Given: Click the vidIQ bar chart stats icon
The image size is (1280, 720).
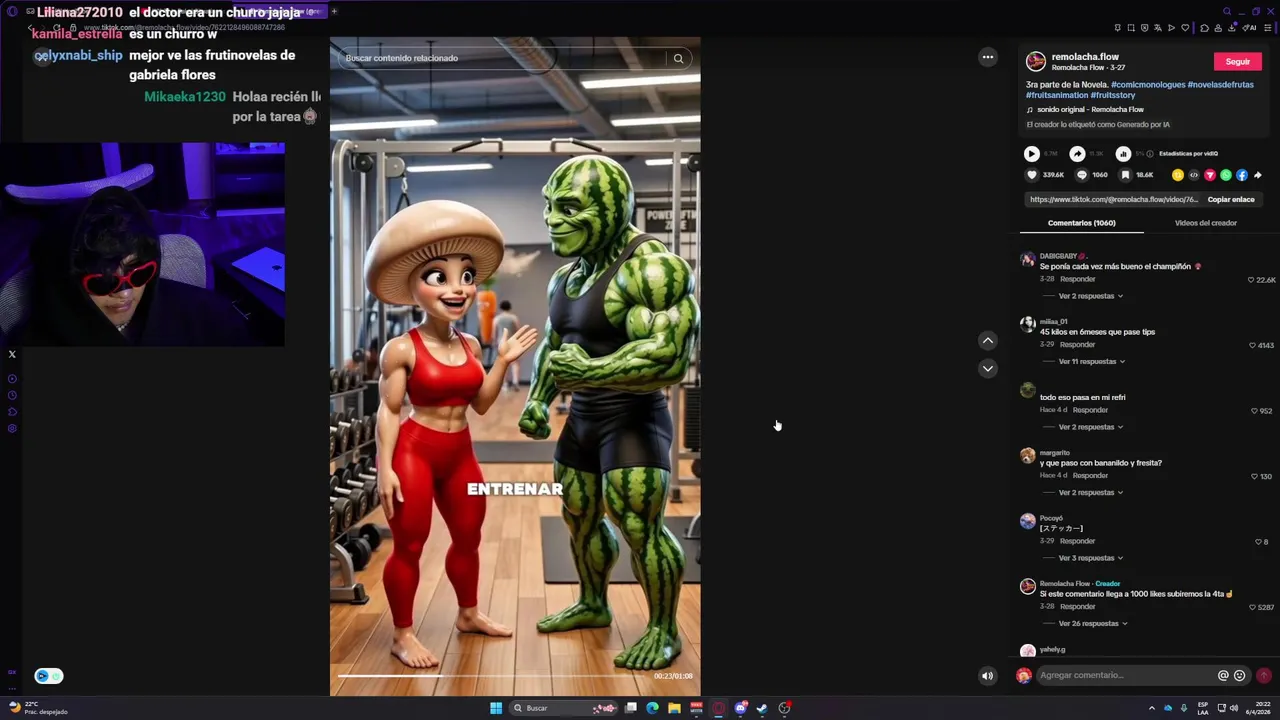Looking at the screenshot, I should 1123,154.
